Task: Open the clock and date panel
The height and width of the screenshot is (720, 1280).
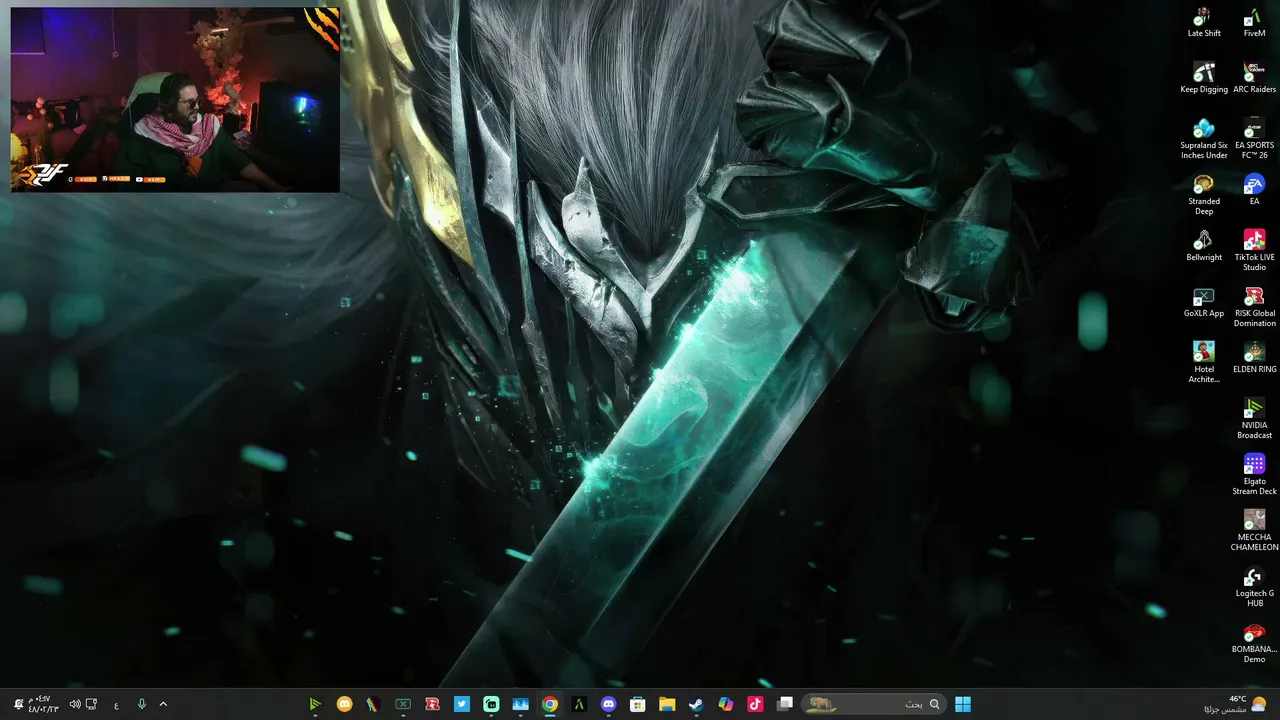Action: 43,704
